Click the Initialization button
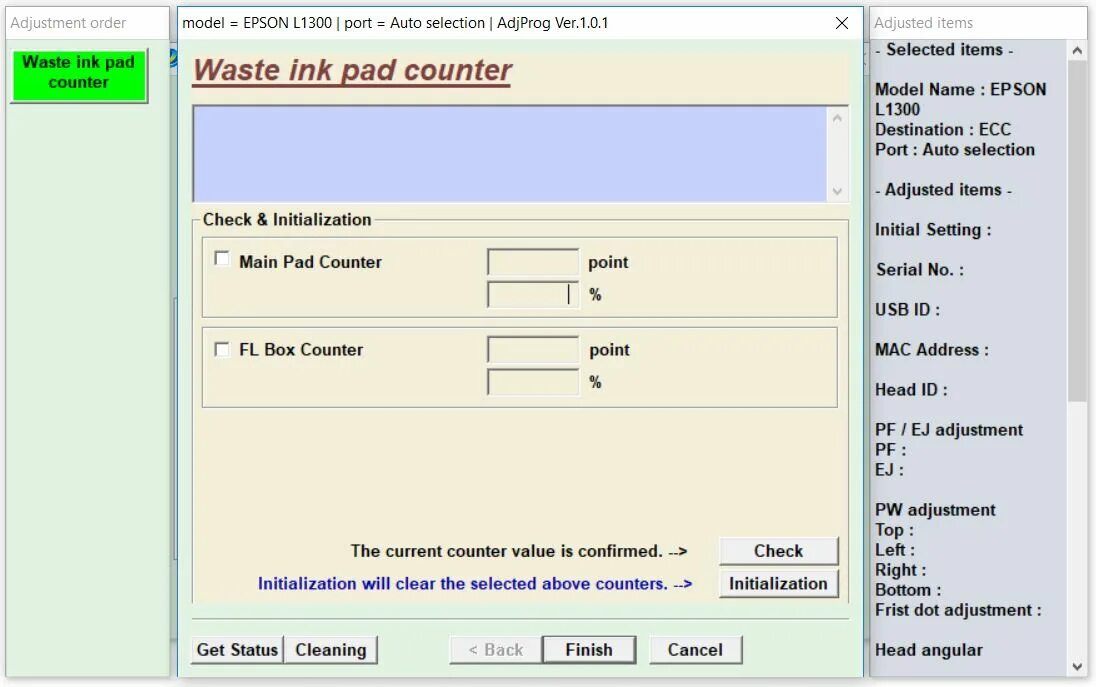The height and width of the screenshot is (687, 1096). point(778,584)
